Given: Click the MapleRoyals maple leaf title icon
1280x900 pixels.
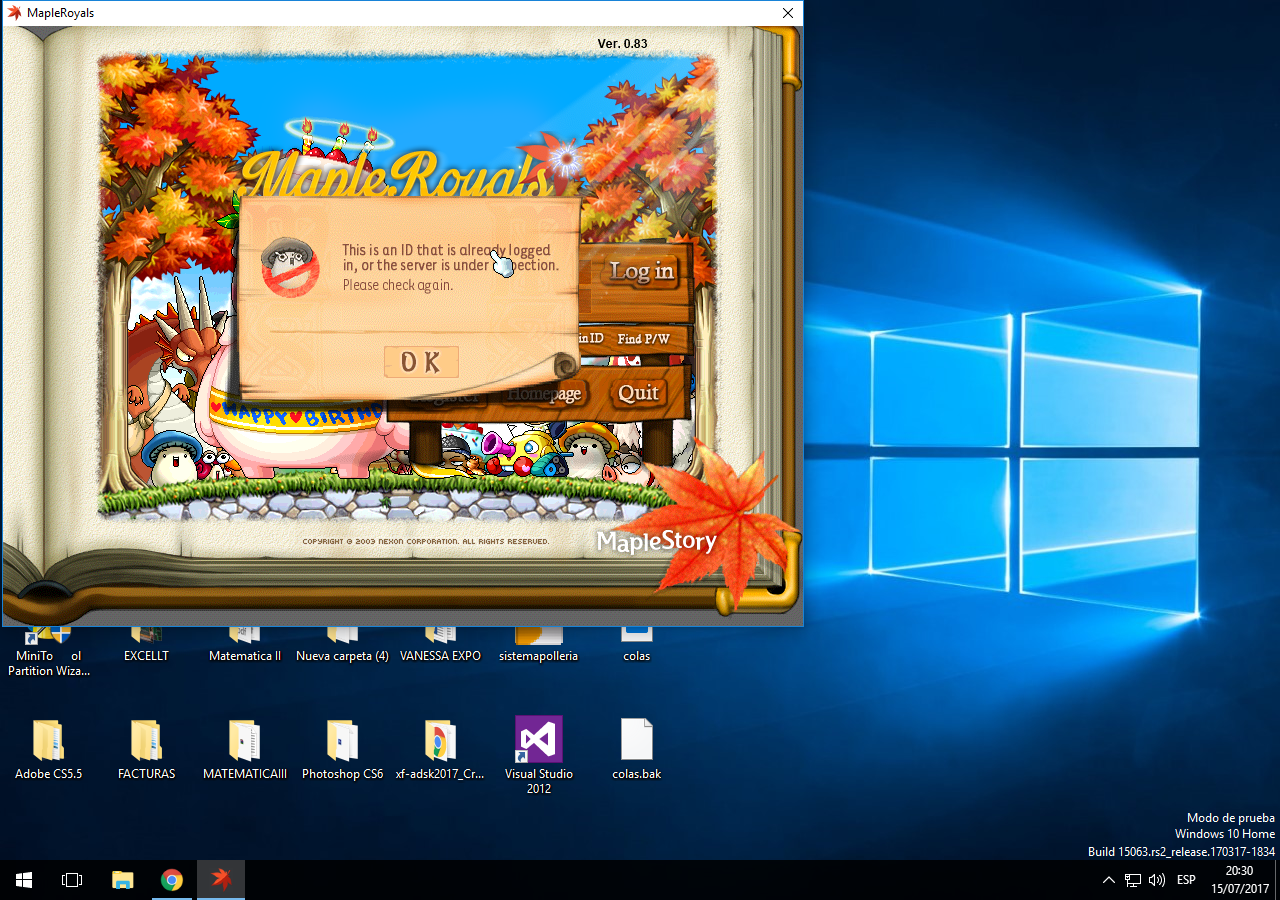Looking at the screenshot, I should click(x=14, y=13).
